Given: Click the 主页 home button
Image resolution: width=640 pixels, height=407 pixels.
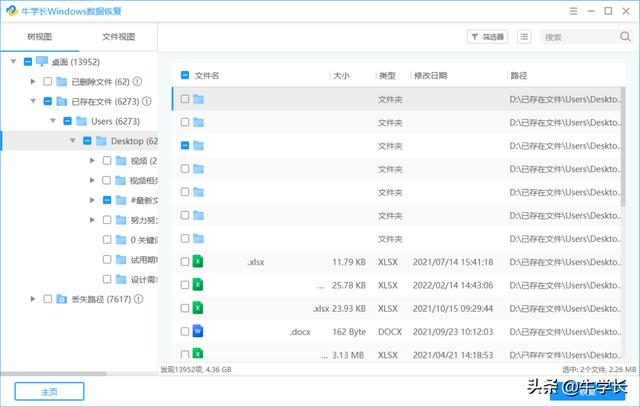Looking at the screenshot, I should [x=49, y=391].
